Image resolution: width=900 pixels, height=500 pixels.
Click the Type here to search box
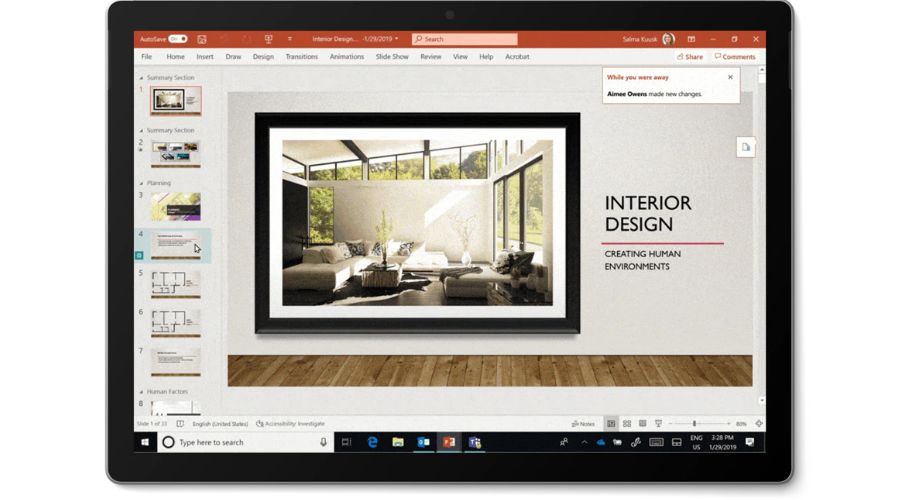tap(245, 442)
